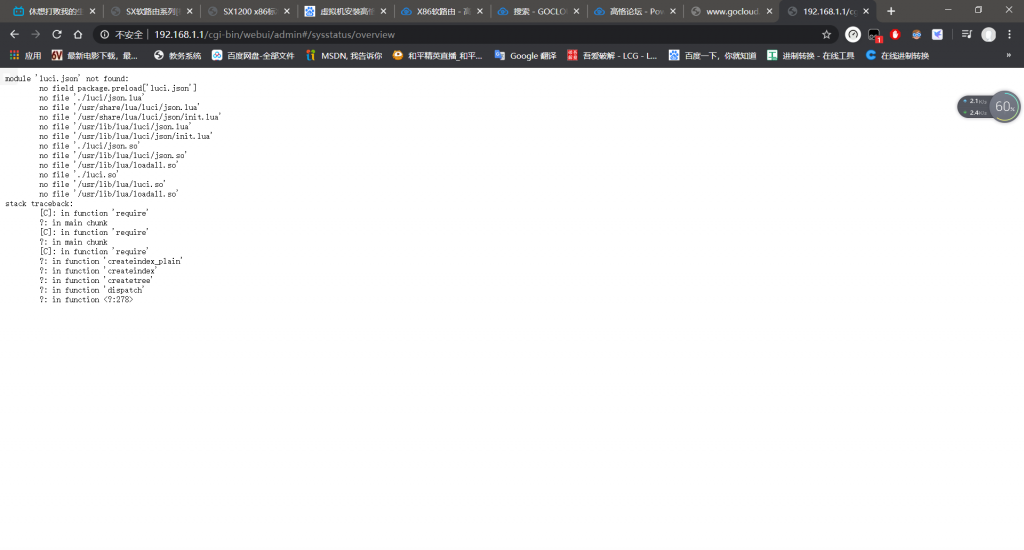
Task: Open the 百度网盘-全部文件 bookmark
Action: click(253, 56)
